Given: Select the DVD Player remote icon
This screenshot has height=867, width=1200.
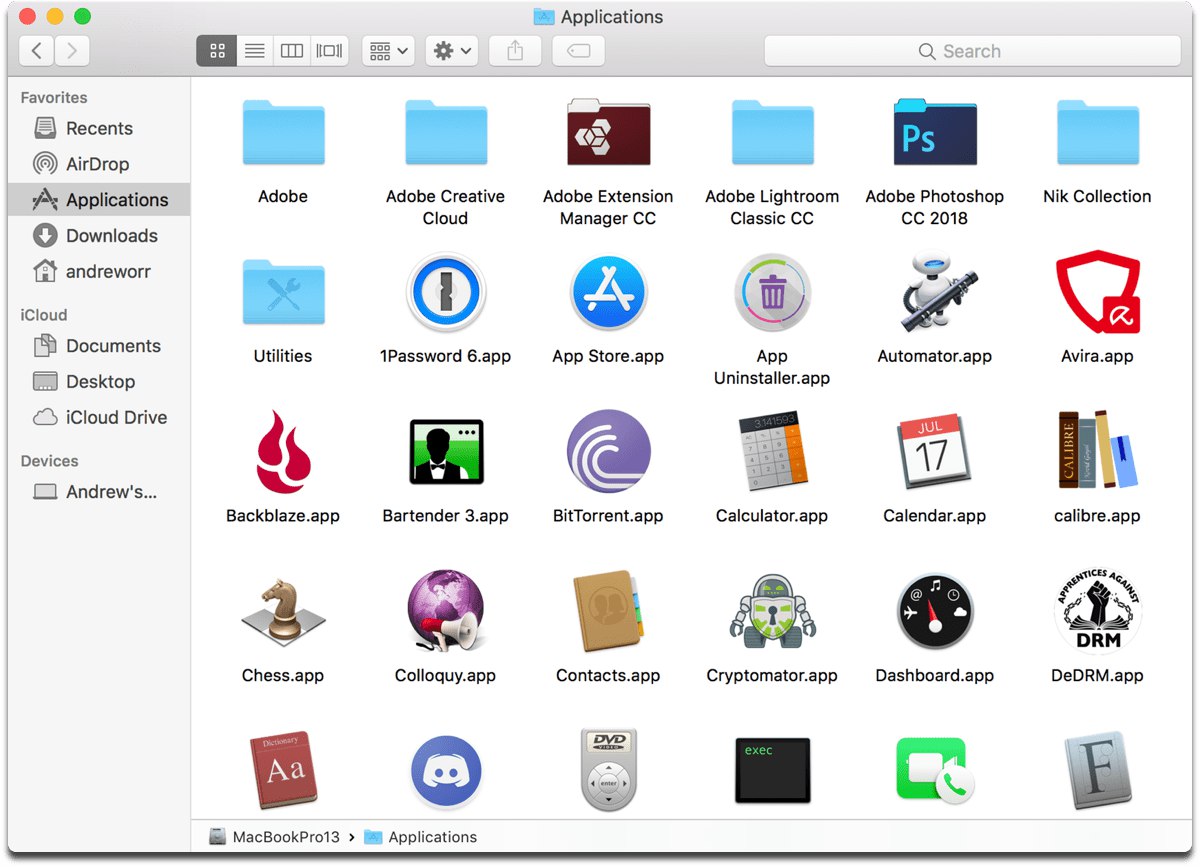Looking at the screenshot, I should [x=608, y=770].
